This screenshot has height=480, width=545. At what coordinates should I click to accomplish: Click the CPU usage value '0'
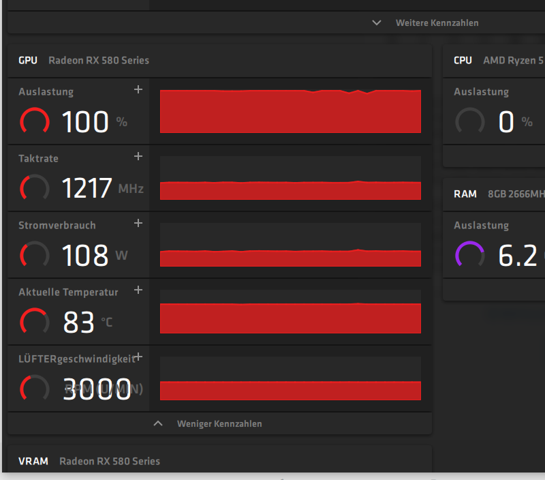pyautogui.click(x=506, y=122)
